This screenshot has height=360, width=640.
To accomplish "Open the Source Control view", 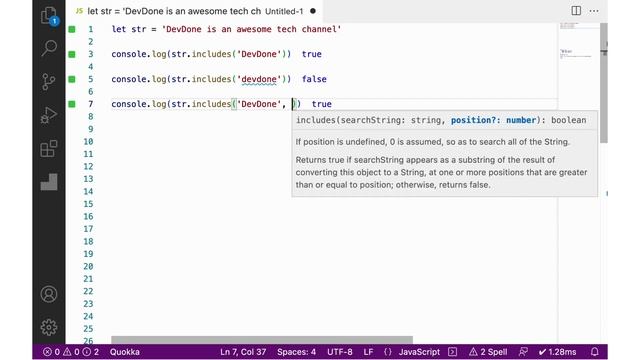I will pyautogui.click(x=49, y=82).
